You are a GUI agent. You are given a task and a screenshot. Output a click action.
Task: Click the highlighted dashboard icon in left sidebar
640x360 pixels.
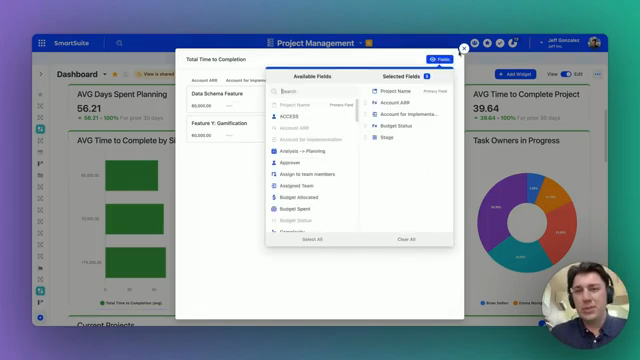(x=40, y=129)
